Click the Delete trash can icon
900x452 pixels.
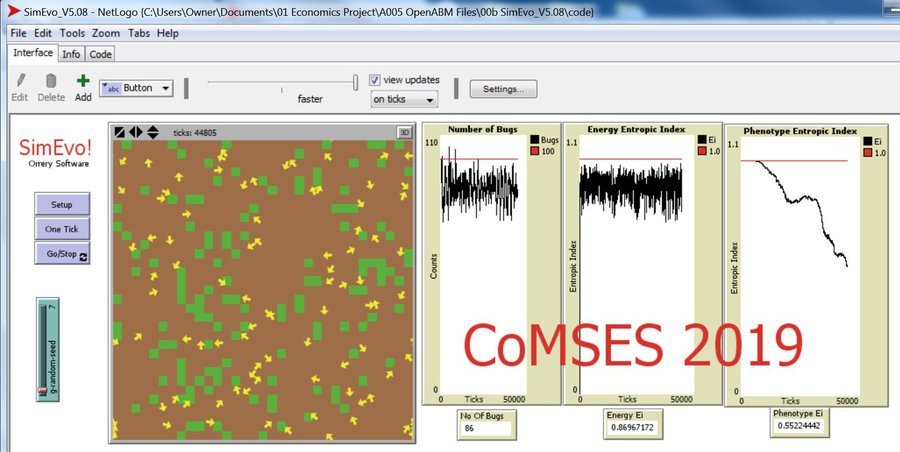(51, 81)
